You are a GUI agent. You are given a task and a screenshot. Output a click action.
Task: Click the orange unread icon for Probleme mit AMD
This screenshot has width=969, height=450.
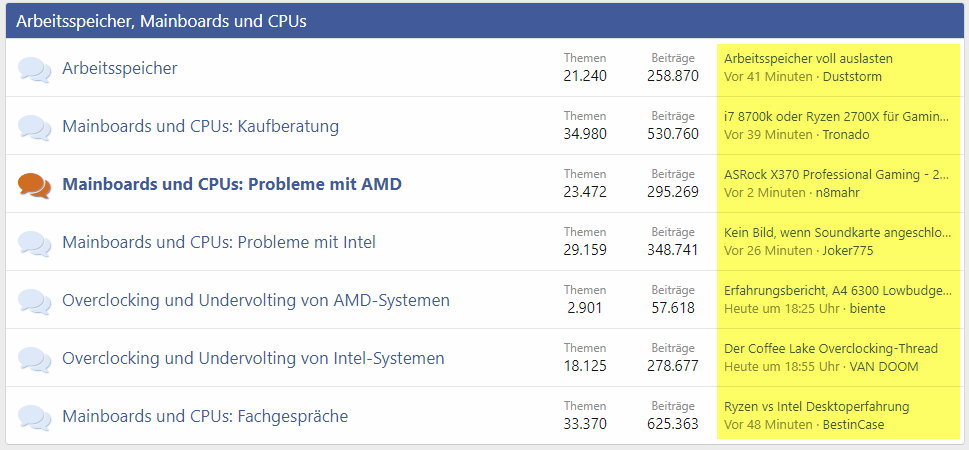pos(34,185)
